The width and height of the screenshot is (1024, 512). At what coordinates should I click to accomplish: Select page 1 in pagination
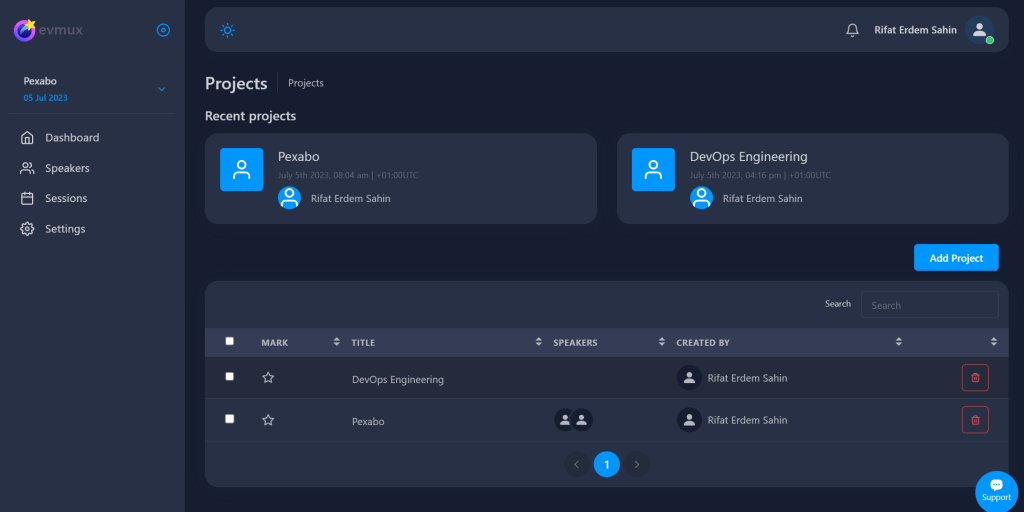(607, 464)
